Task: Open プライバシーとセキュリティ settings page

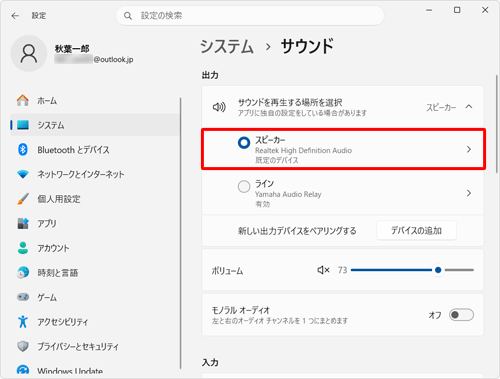Action: click(x=95, y=346)
